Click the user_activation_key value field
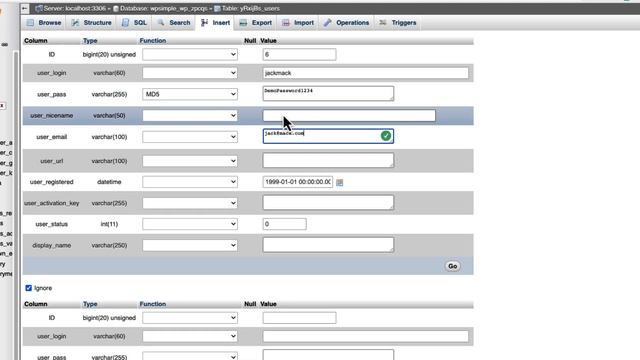 pyautogui.click(x=328, y=202)
